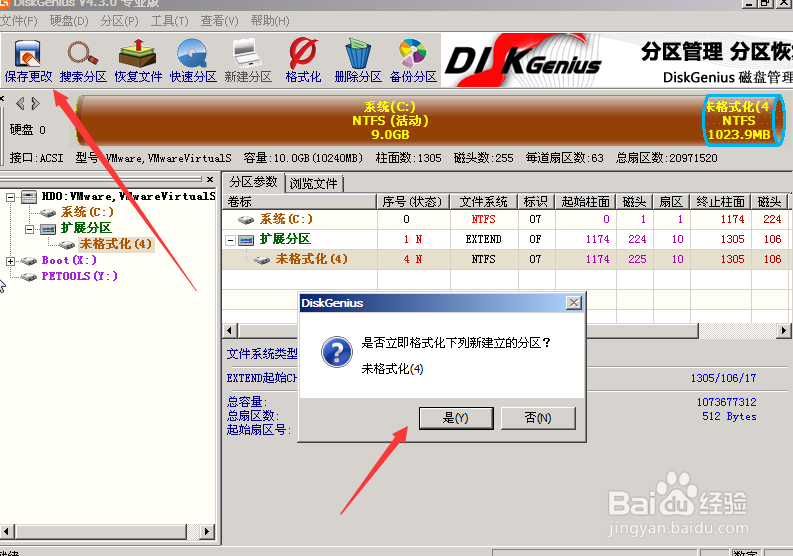
Task: Click the Backup Partition (备份分区) icon
Action: 413,60
